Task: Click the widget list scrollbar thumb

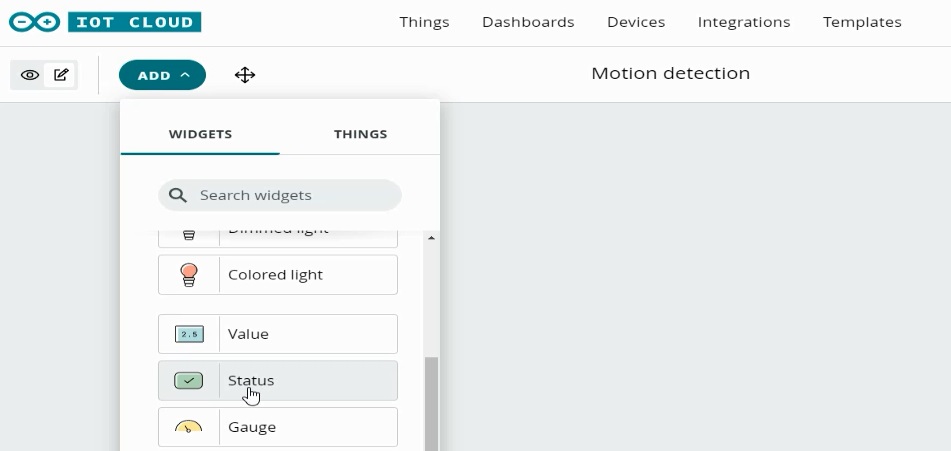Action: (x=431, y=404)
